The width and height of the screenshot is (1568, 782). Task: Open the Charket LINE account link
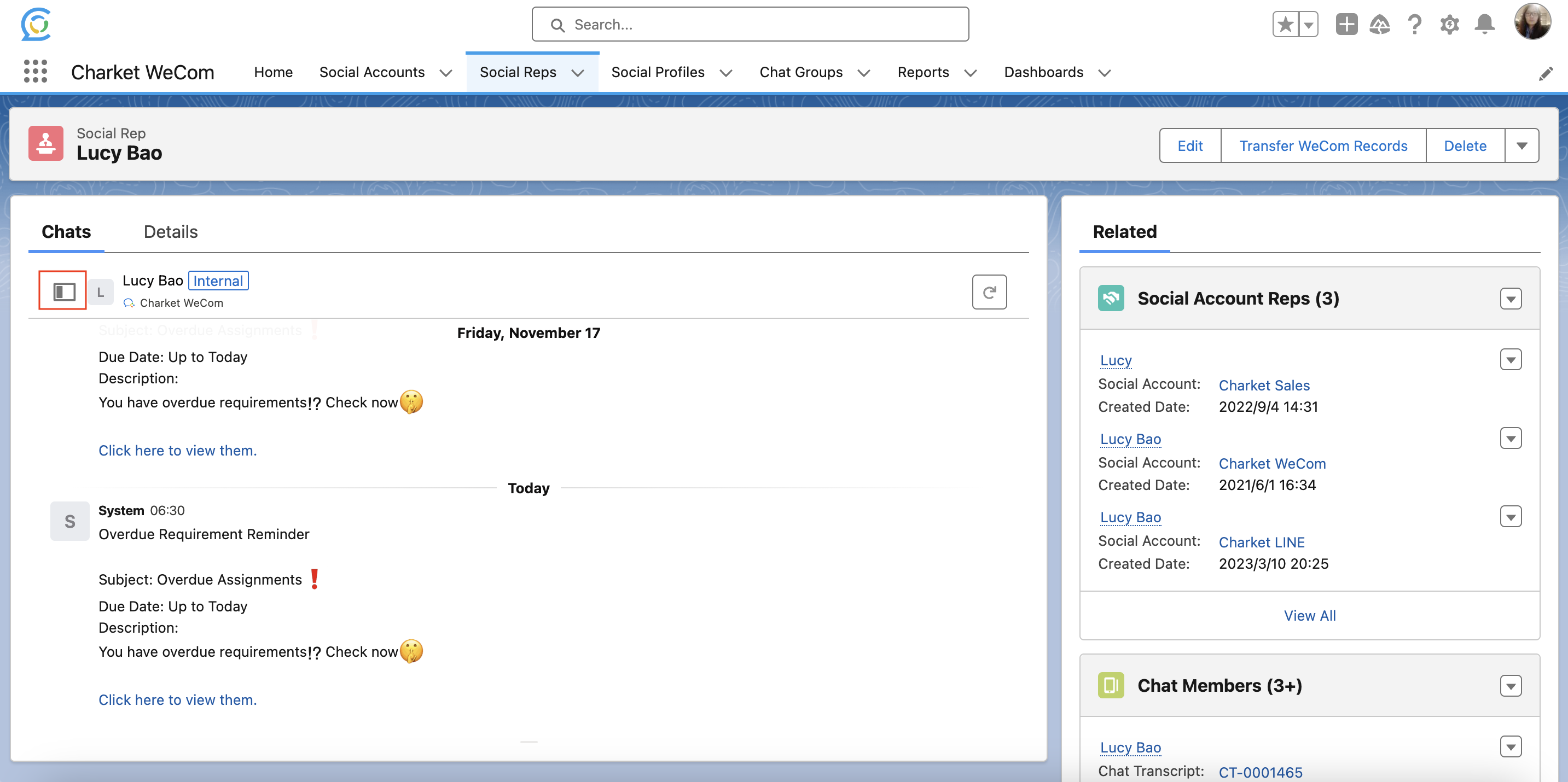tap(1261, 541)
